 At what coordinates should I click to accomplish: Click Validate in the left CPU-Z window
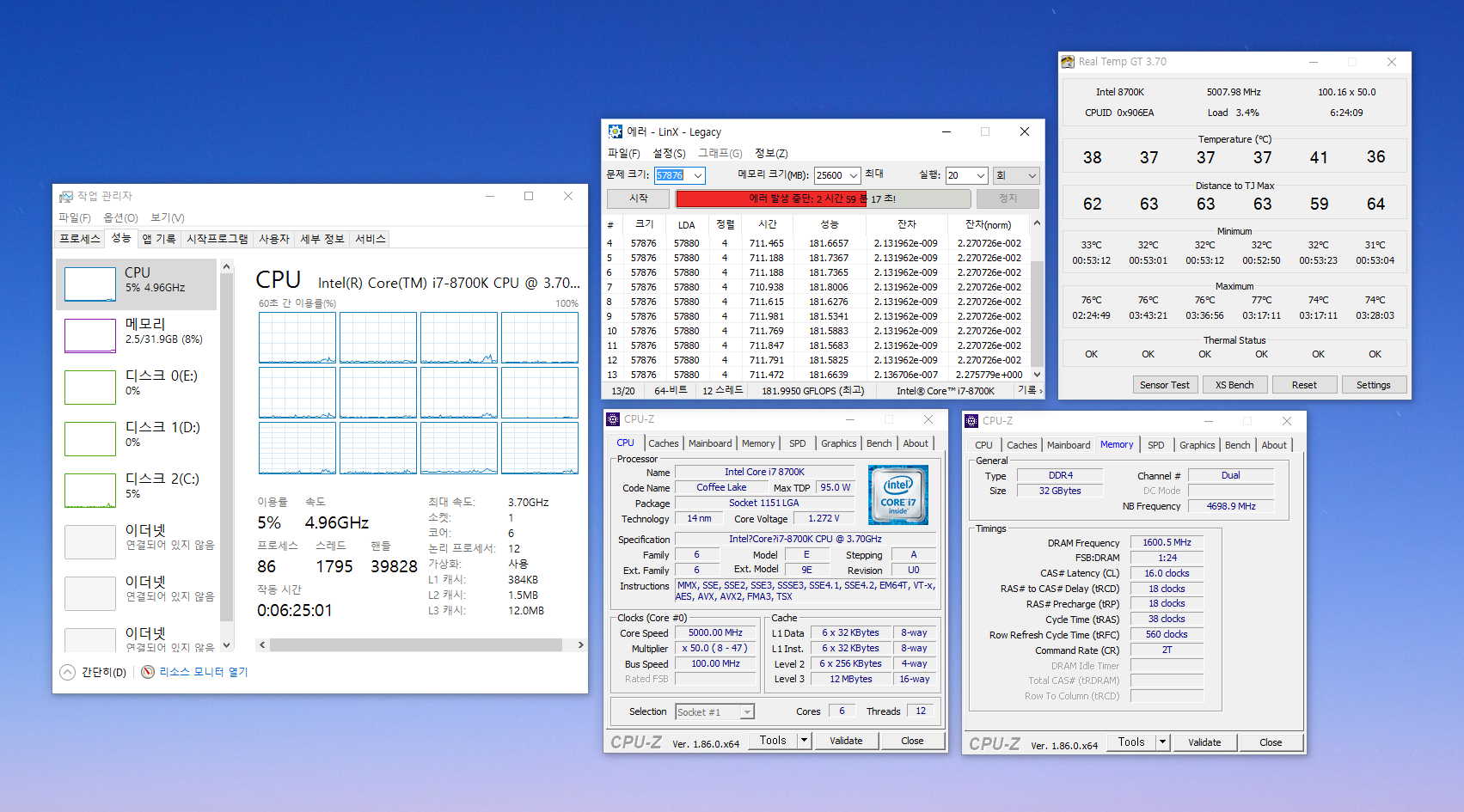pos(846,741)
